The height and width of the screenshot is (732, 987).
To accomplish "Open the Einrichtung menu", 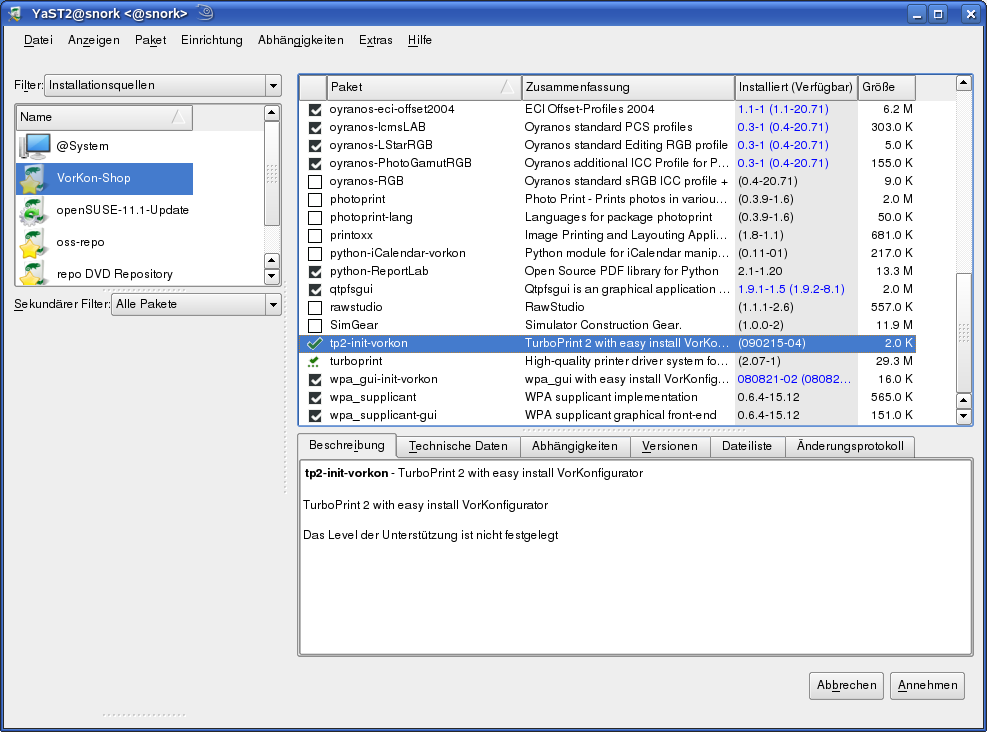I will pyautogui.click(x=212, y=40).
